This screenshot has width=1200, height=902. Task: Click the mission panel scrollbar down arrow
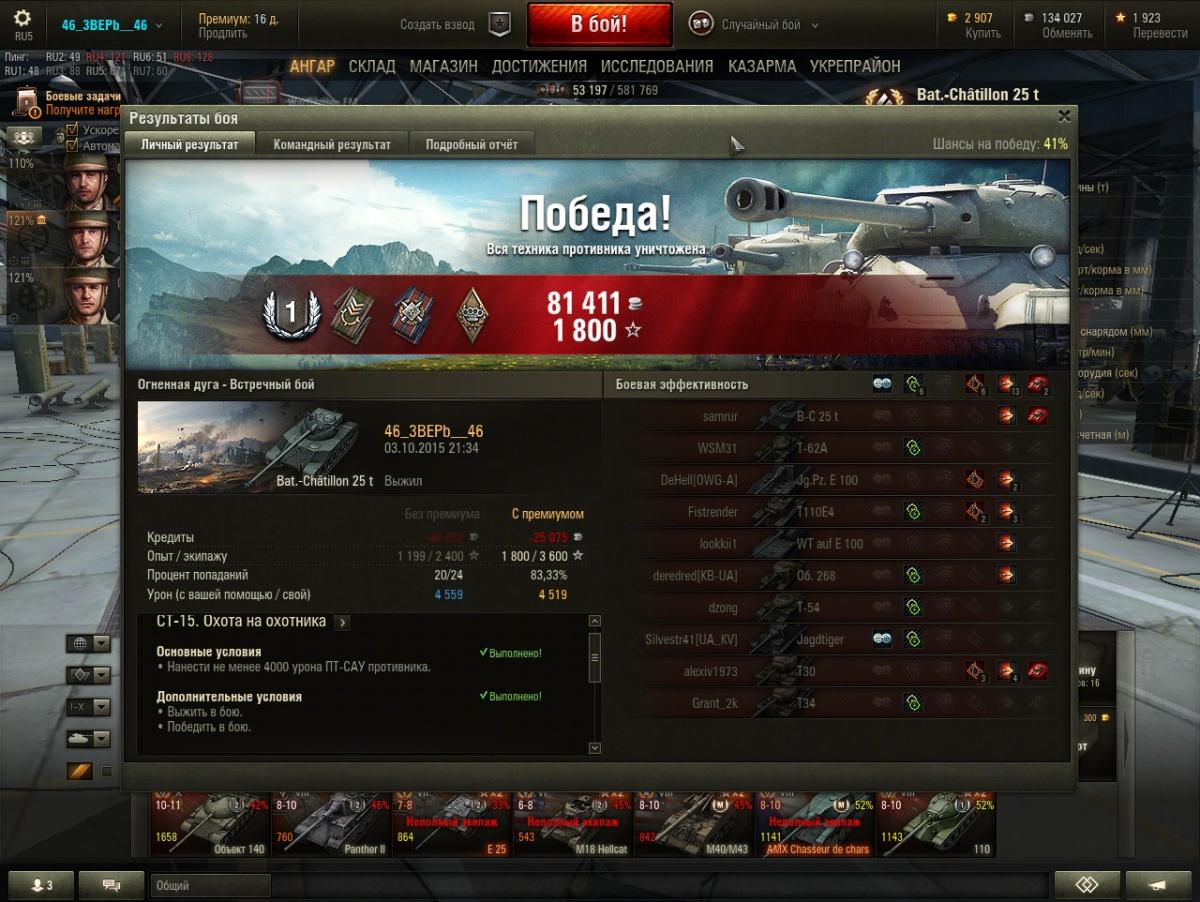(595, 747)
